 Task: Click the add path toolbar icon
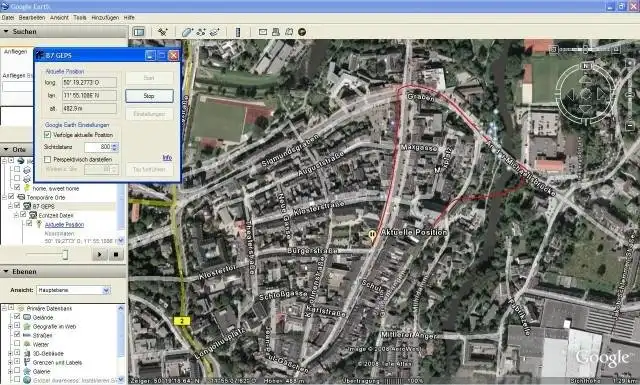201,32
